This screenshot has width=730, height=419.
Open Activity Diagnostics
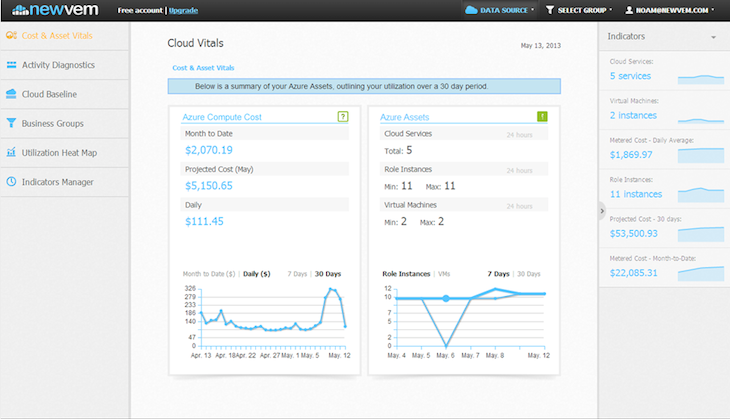click(65, 65)
